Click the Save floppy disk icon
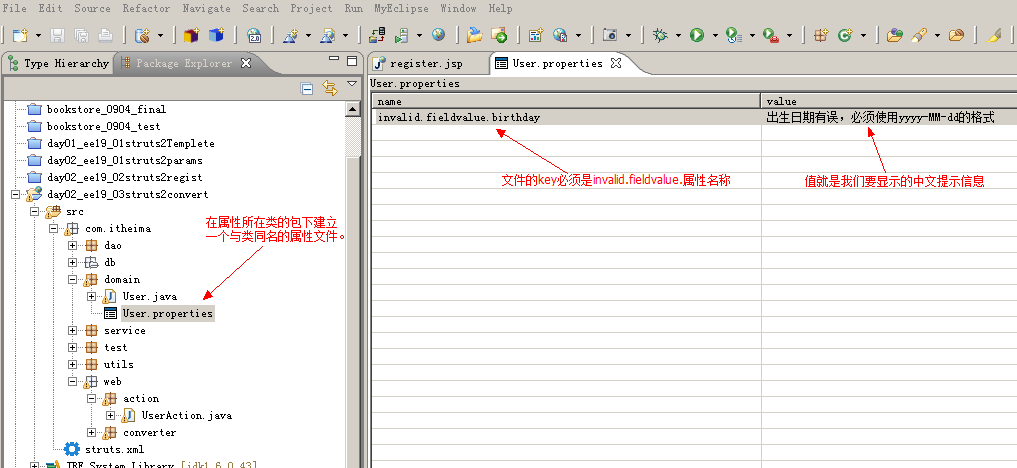 [x=58, y=35]
